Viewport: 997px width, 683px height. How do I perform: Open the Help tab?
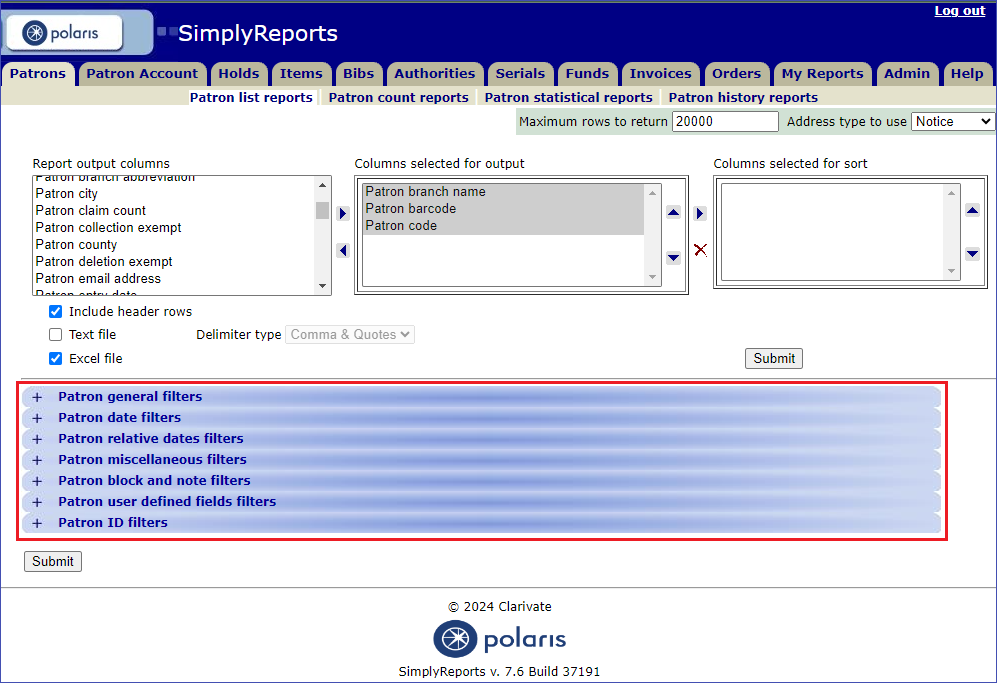(x=967, y=74)
